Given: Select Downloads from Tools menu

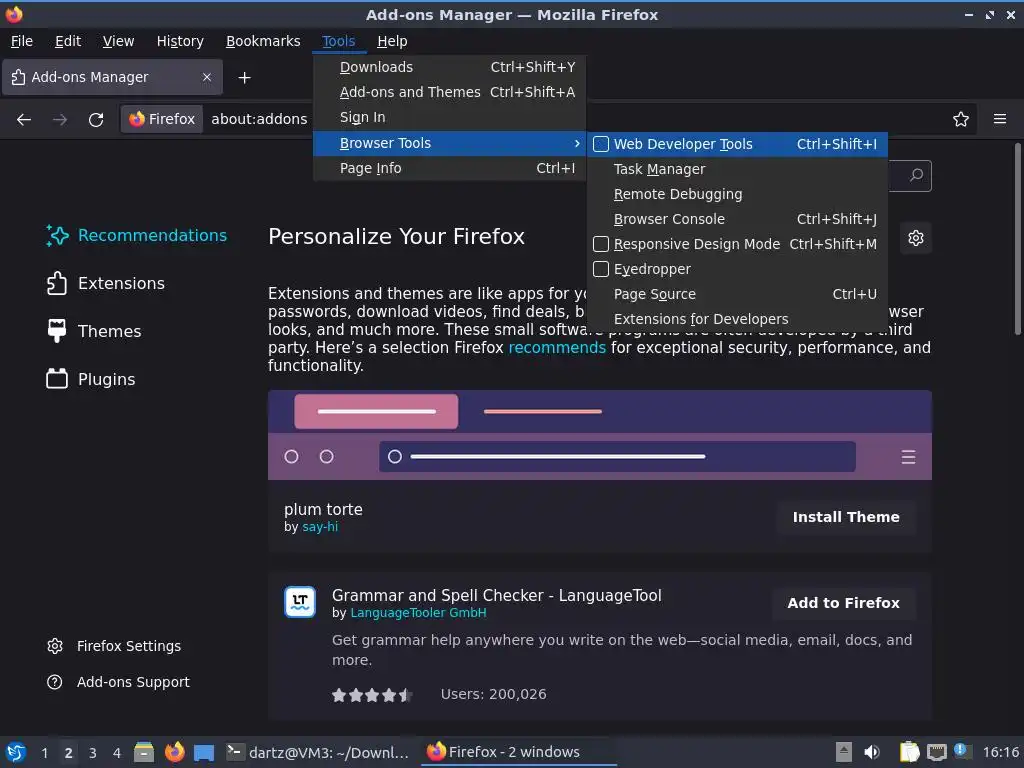Looking at the screenshot, I should [x=450, y=67].
